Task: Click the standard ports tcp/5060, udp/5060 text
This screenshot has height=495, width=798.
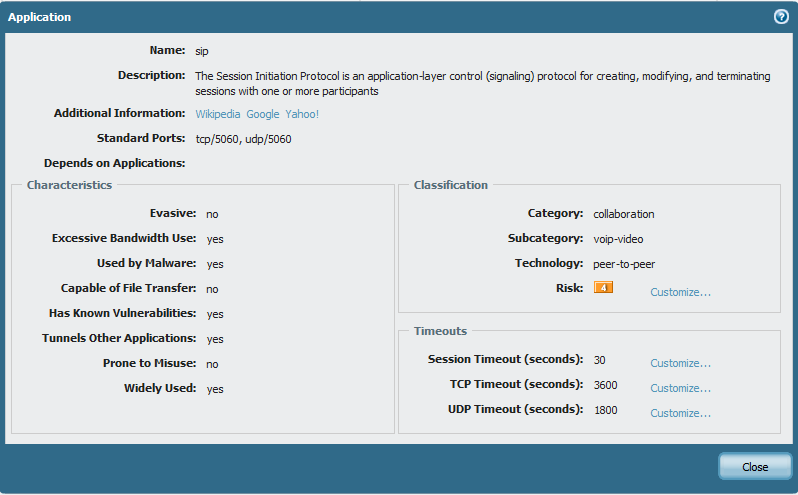Action: [243, 139]
